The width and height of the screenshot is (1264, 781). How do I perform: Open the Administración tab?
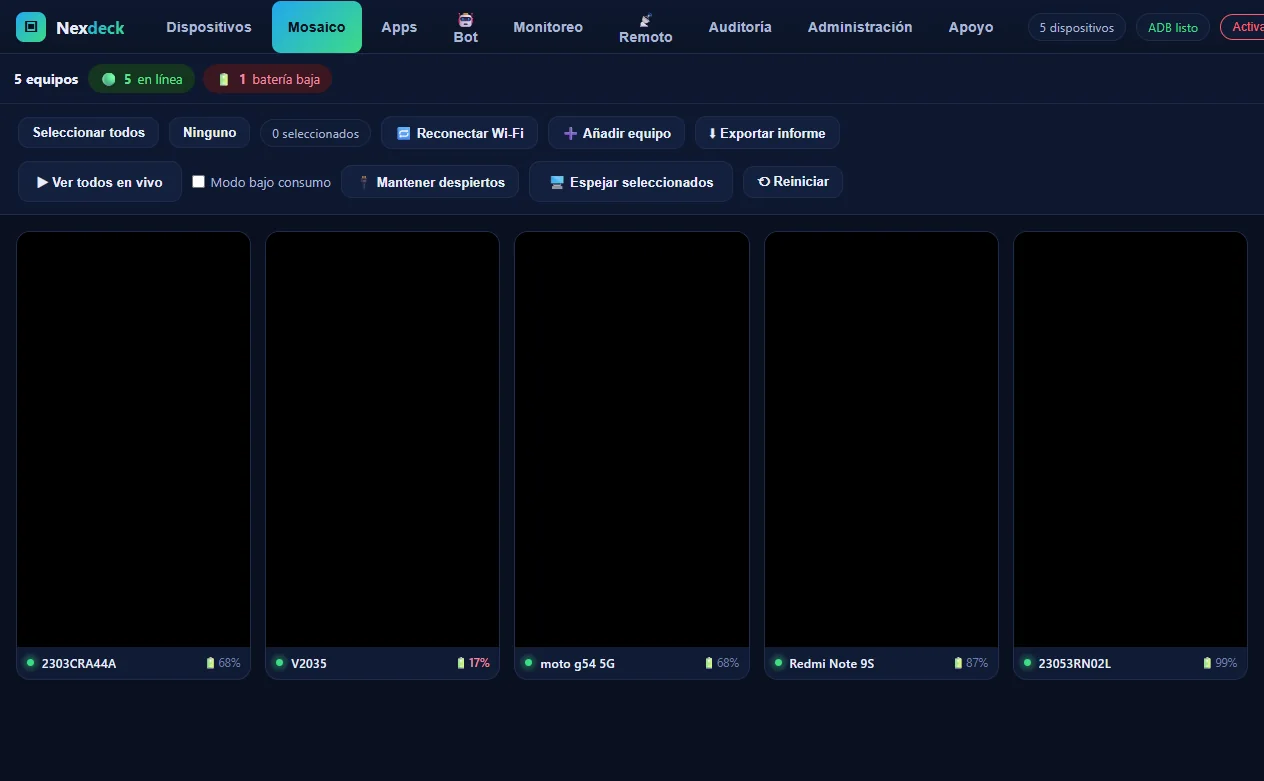tap(860, 27)
